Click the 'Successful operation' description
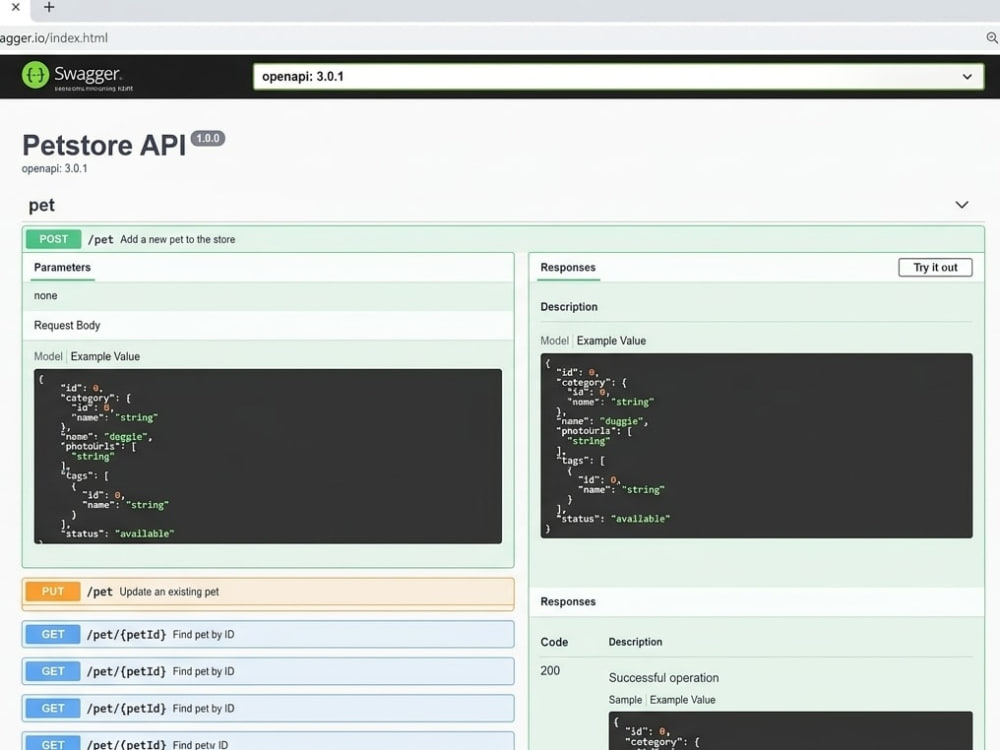This screenshot has height=750, width=1000. tap(663, 678)
